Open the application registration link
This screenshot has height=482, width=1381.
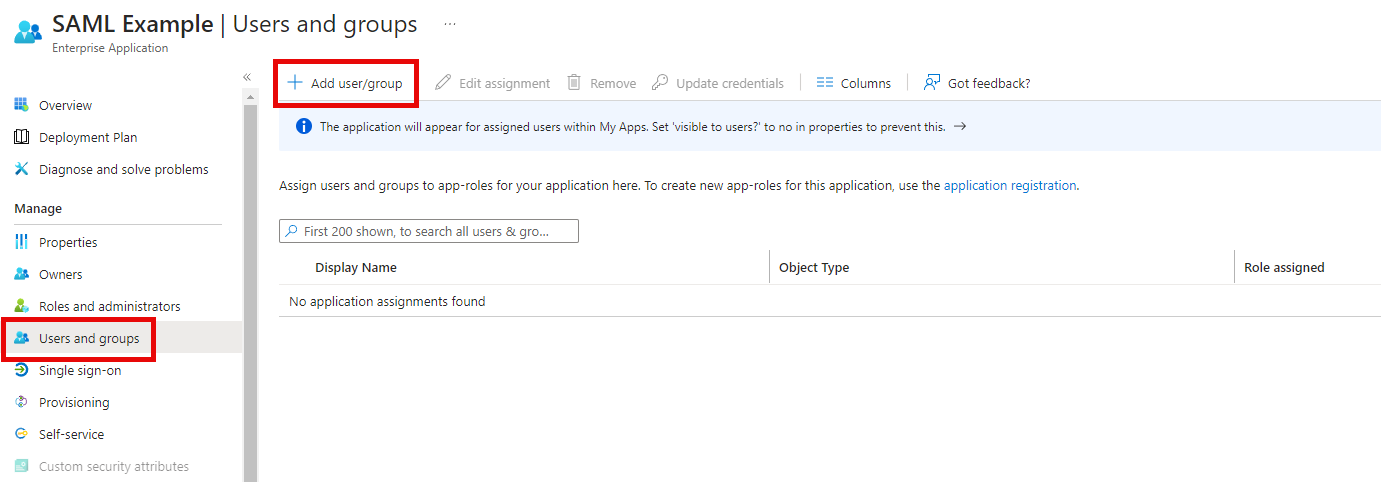tap(1010, 185)
